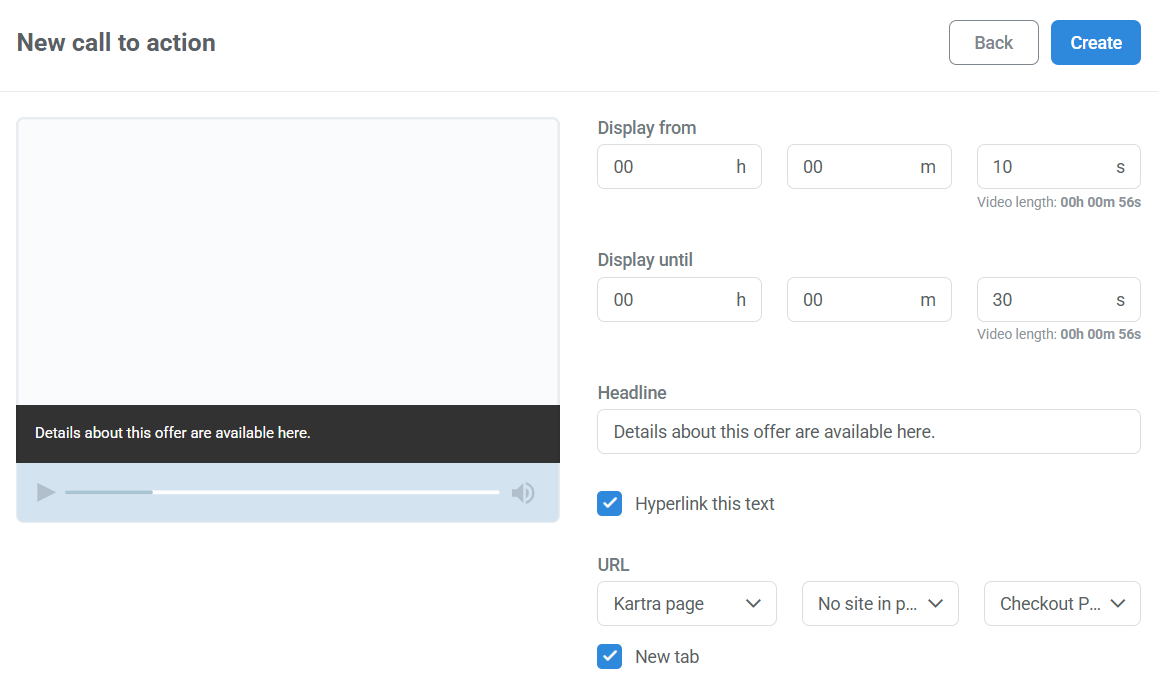This screenshot has width=1158, height=685.
Task: Select the minutes field under Display until
Action: tap(869, 299)
